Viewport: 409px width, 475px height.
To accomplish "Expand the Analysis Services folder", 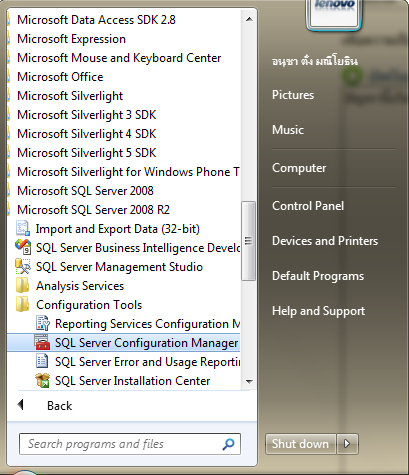I will 80,286.
